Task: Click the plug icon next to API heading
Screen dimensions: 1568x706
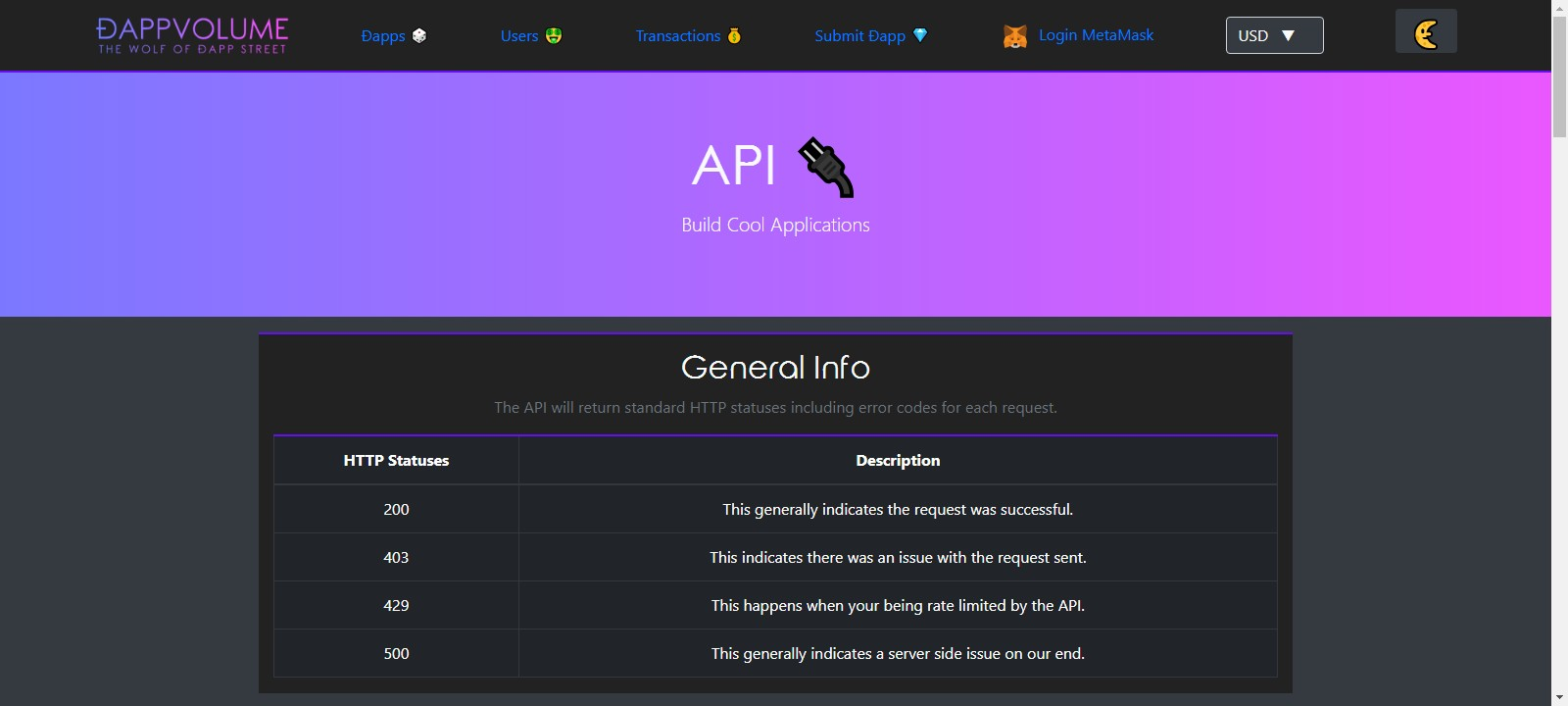Action: [826, 167]
